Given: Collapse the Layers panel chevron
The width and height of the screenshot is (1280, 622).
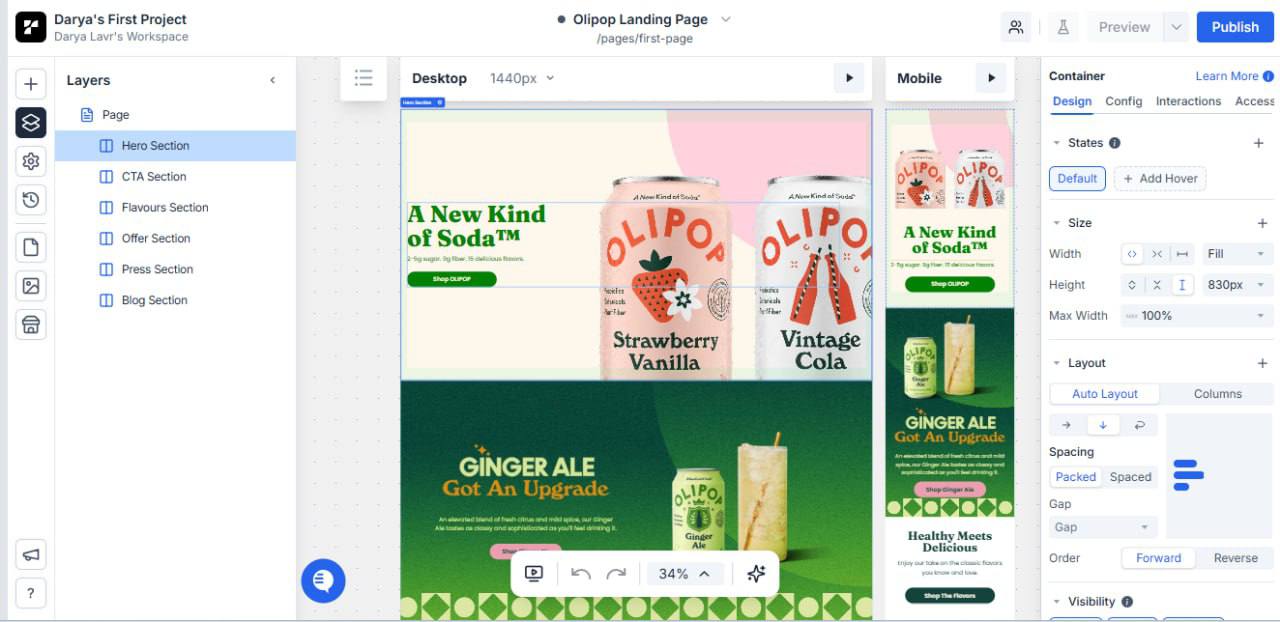Looking at the screenshot, I should [272, 80].
